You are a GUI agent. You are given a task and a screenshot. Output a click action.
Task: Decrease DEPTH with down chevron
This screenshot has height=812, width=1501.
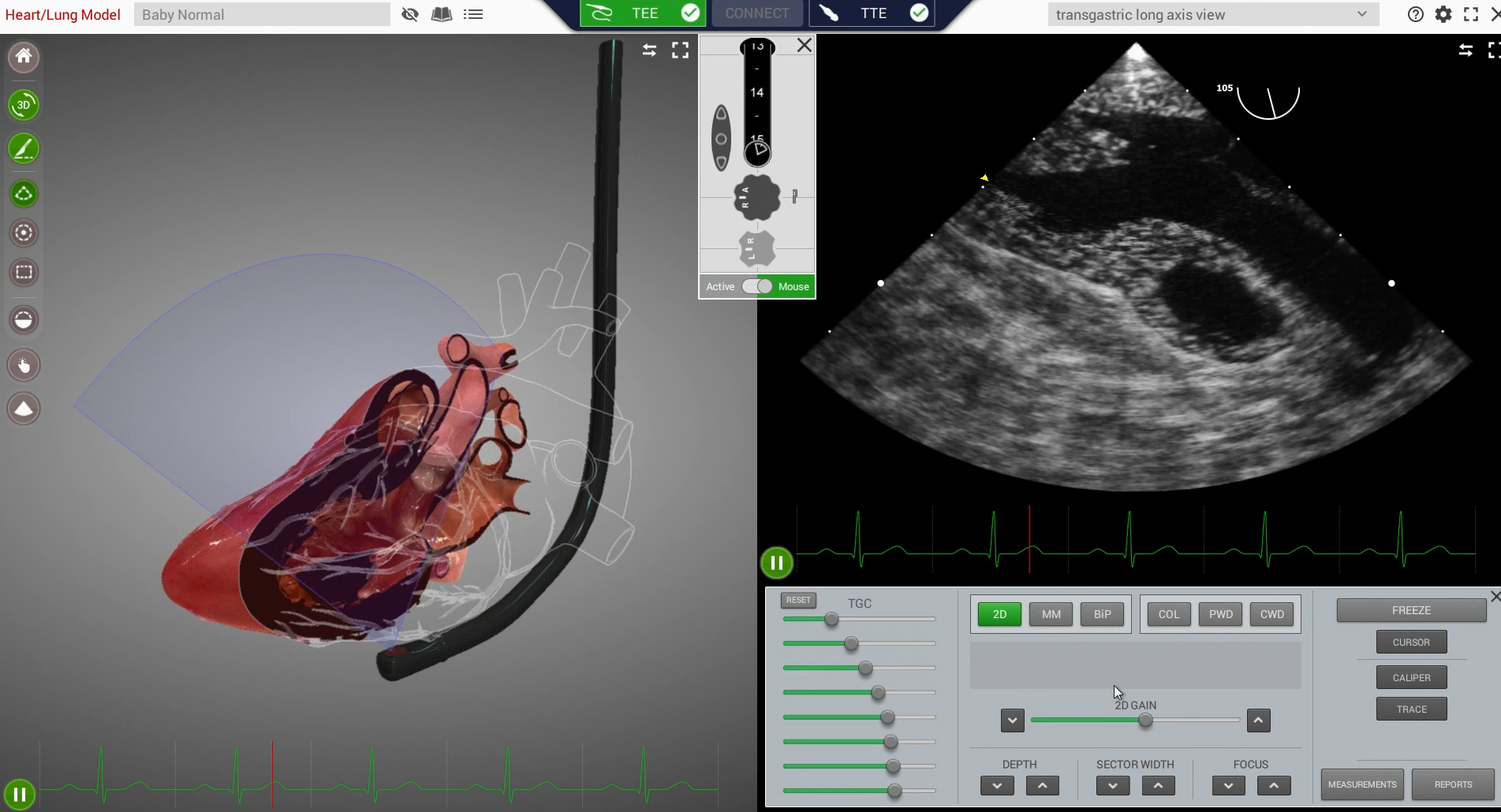[997, 786]
